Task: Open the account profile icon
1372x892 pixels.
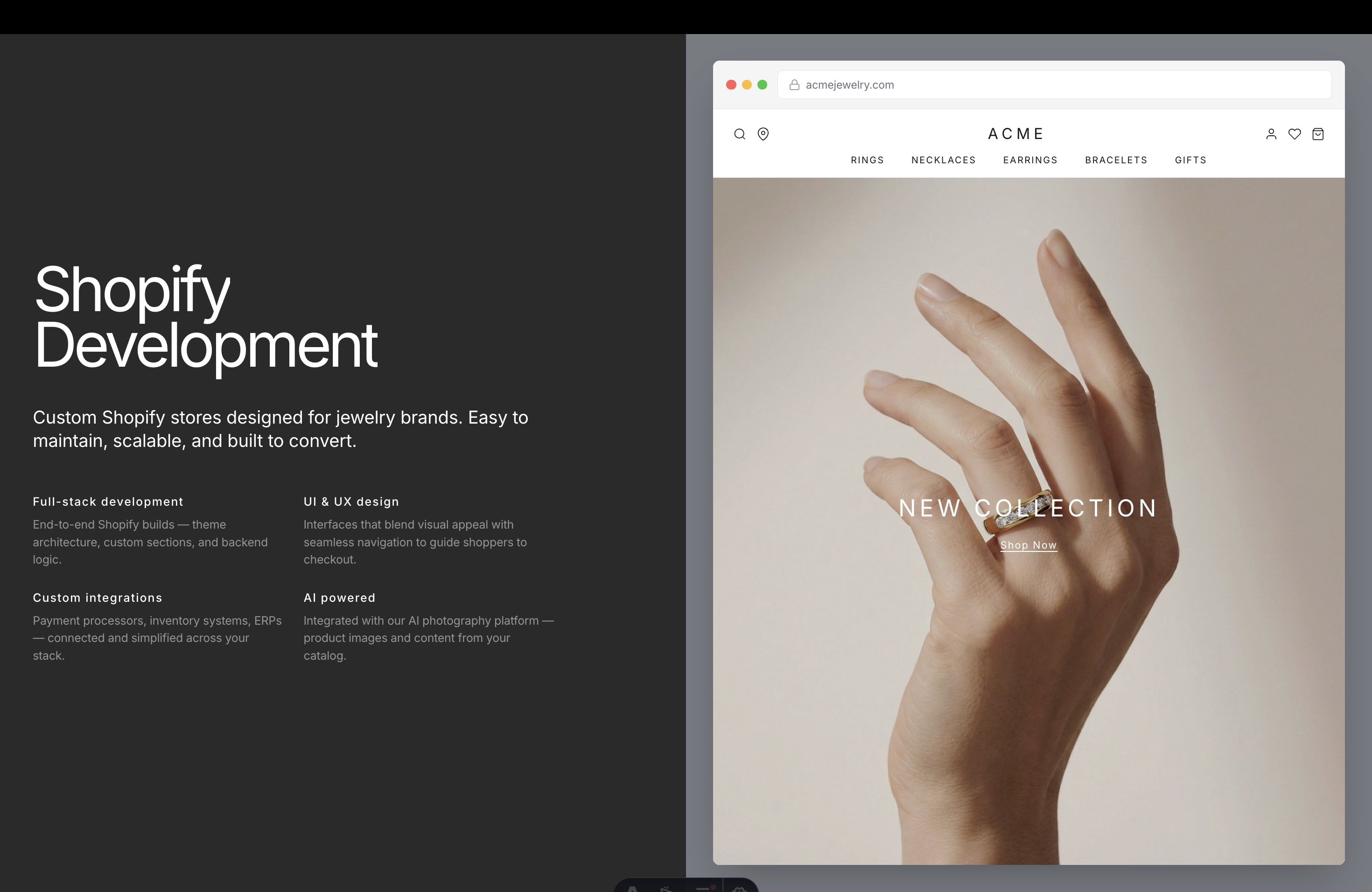Action: [1272, 134]
